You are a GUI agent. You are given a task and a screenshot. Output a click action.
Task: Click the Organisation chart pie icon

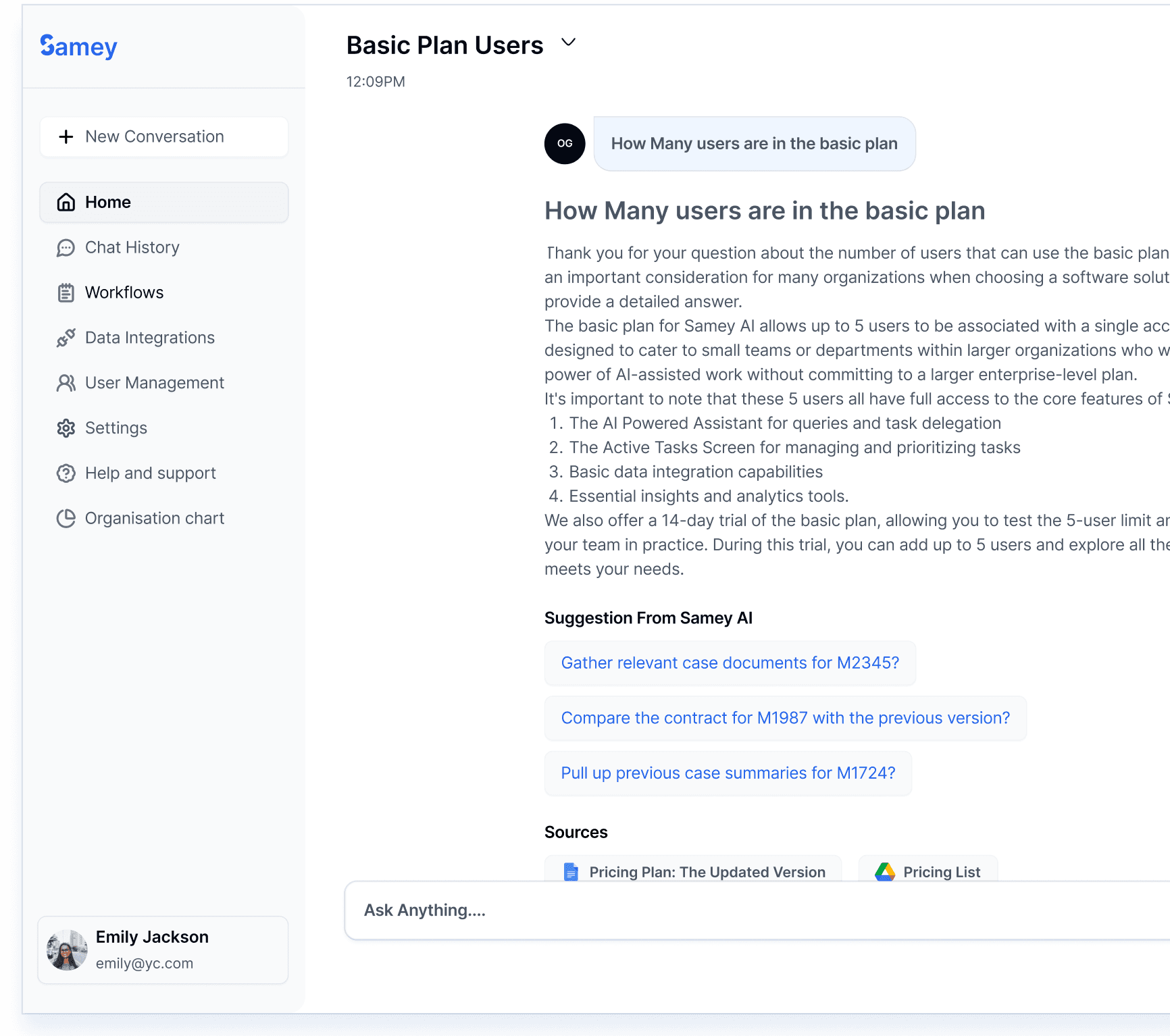click(x=66, y=519)
